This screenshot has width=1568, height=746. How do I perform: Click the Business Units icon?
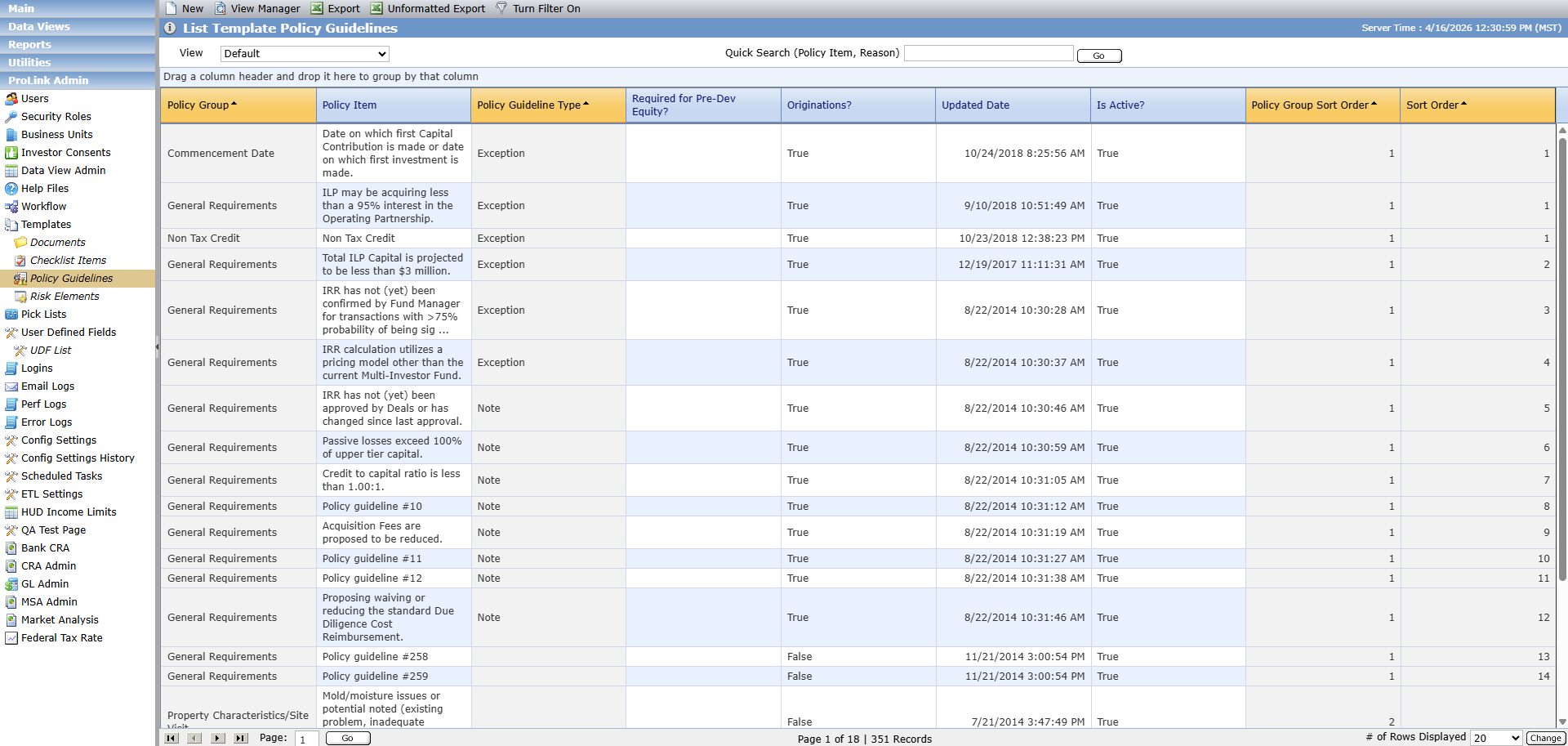pyautogui.click(x=11, y=135)
